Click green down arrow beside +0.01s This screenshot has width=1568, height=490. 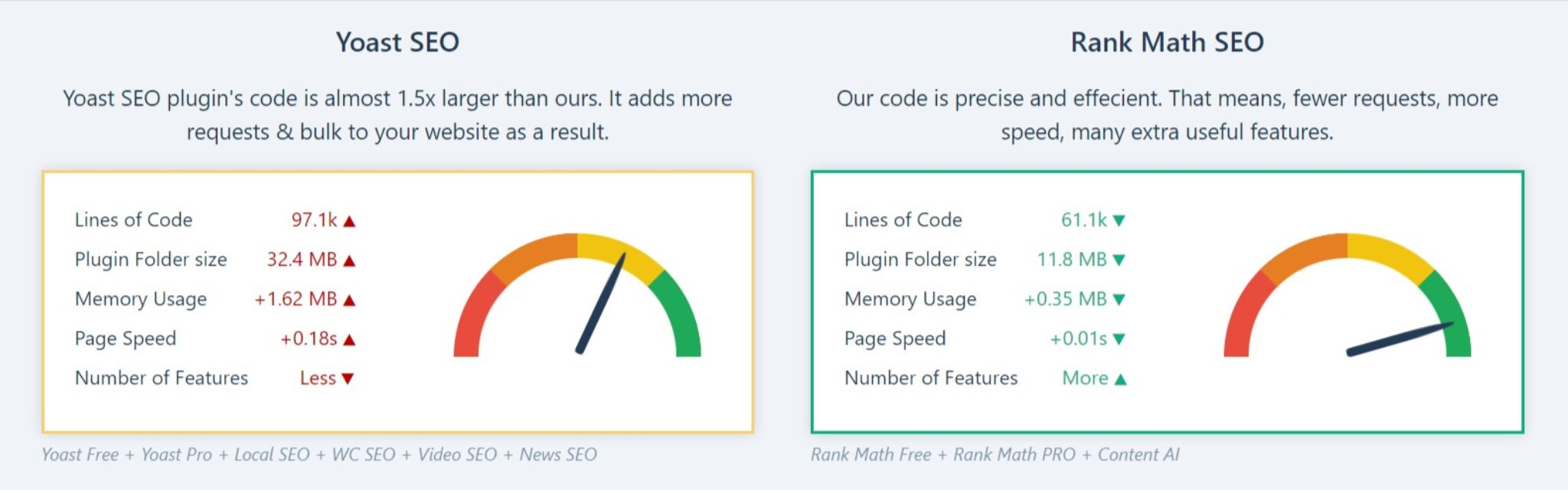1119,338
